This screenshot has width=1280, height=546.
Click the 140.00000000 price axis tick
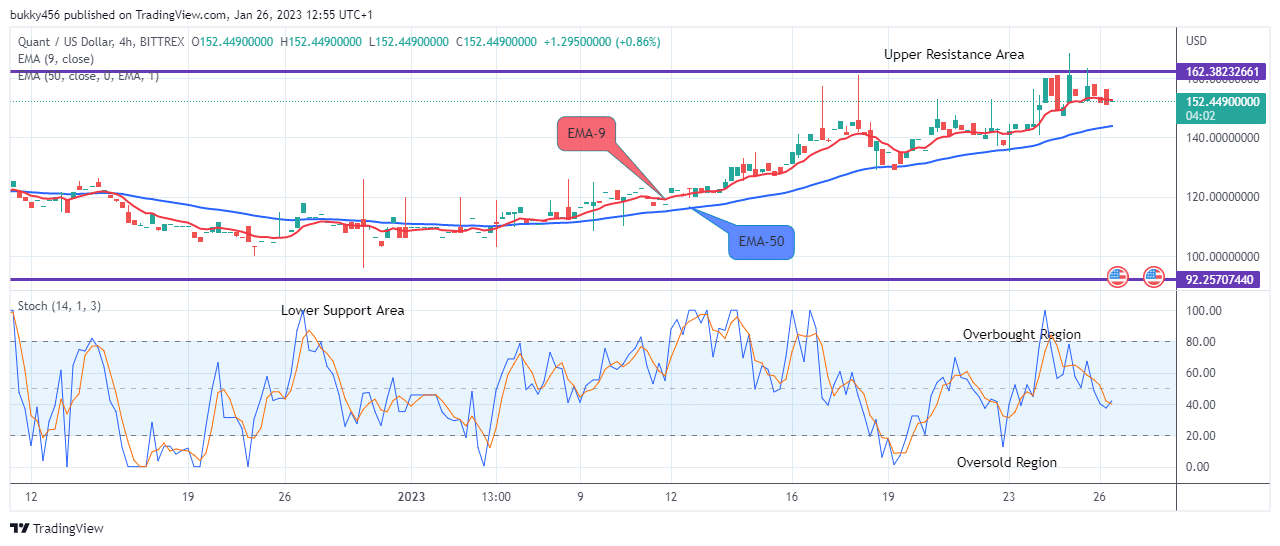tap(1222, 138)
